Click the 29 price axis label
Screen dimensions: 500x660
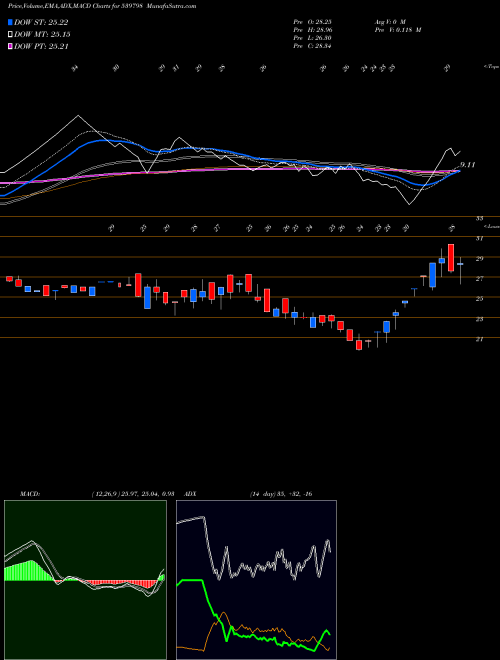(x=479, y=258)
